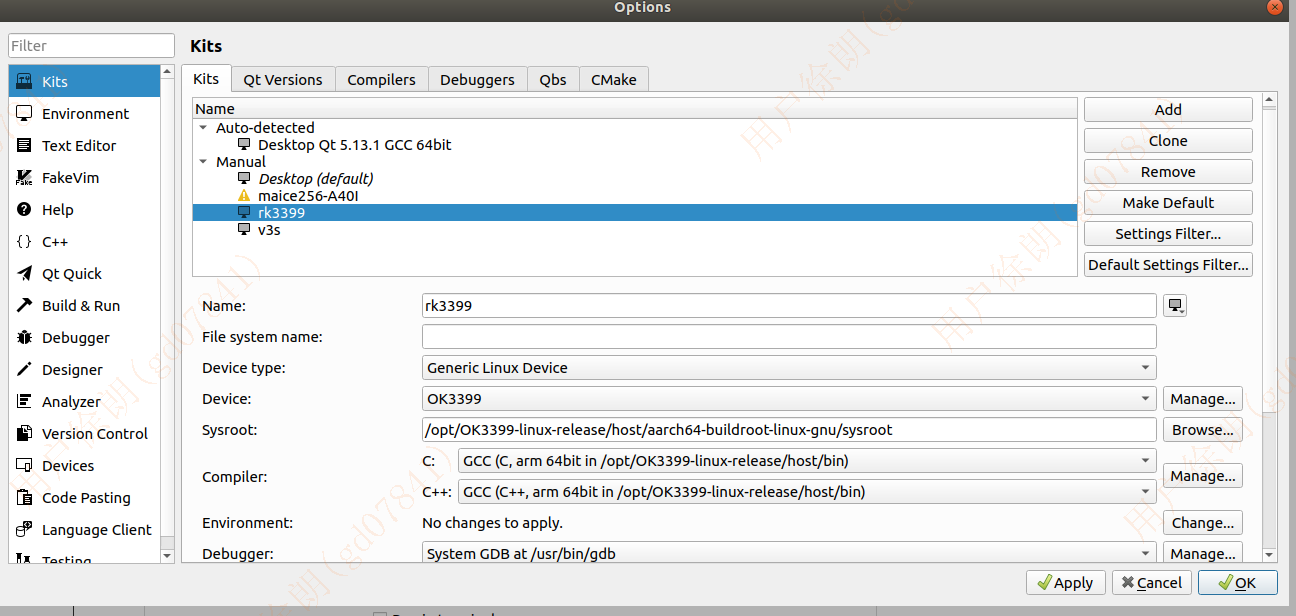This screenshot has height=616, width=1296.
Task: Open the Device dropdown showing OK3399
Action: (789, 399)
